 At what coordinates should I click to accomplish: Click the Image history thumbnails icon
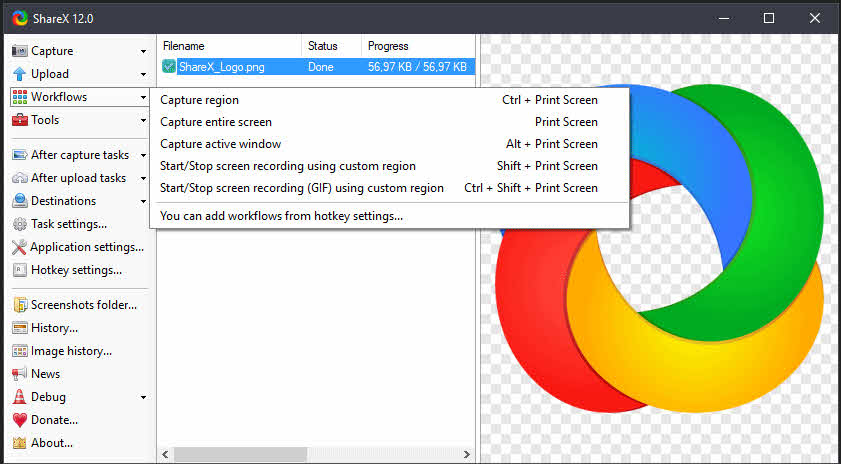click(x=19, y=351)
